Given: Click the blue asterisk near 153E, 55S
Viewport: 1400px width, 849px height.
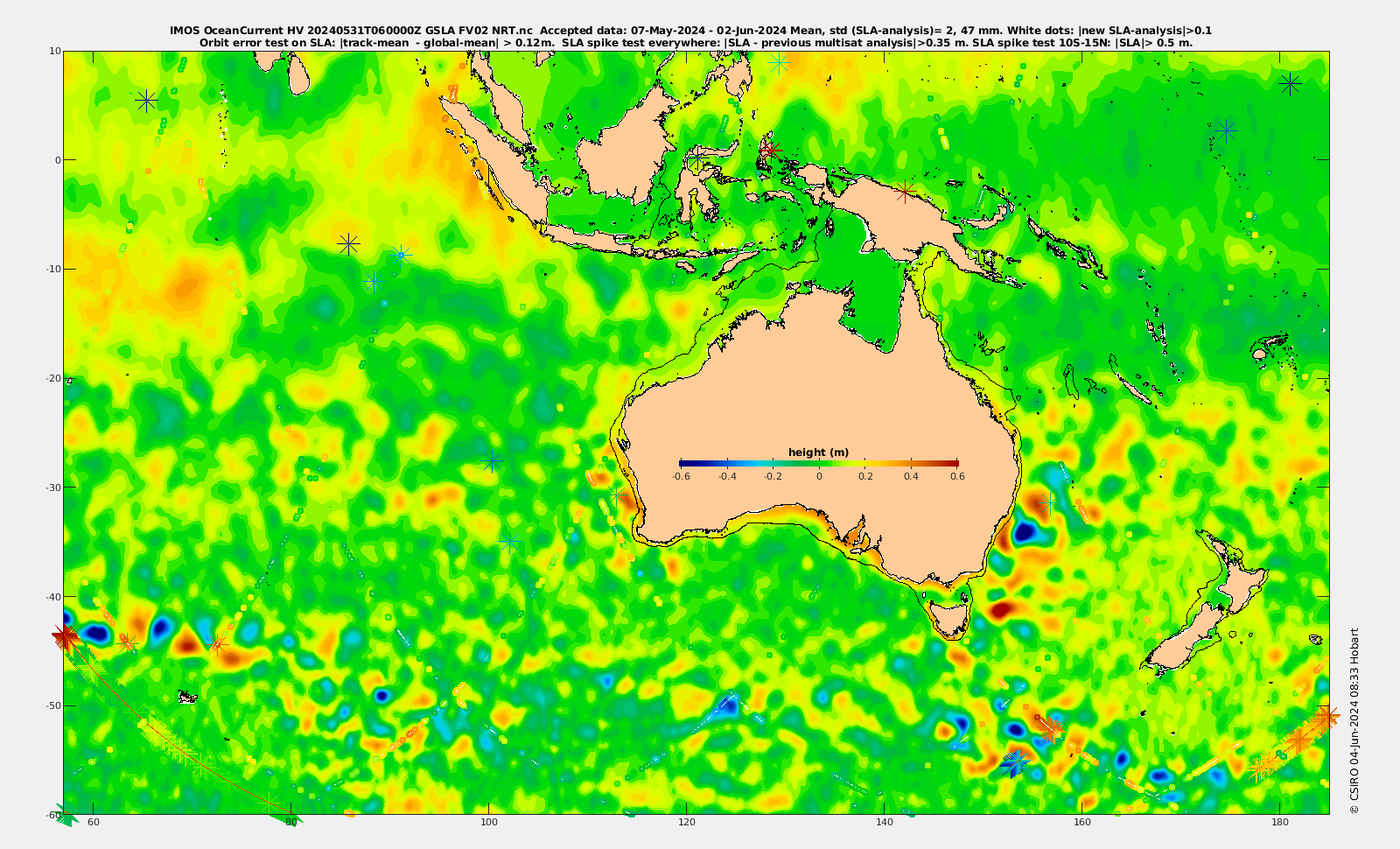Looking at the screenshot, I should point(1016,762).
